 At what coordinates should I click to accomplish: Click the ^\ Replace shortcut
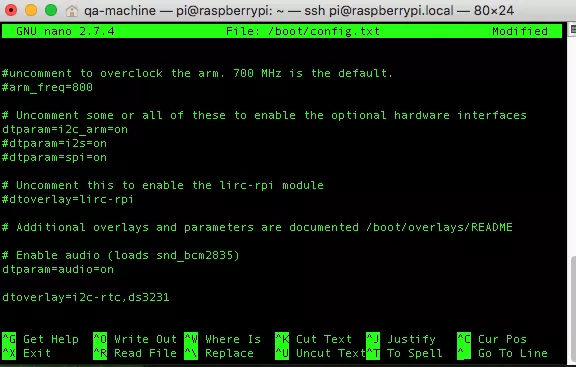[x=219, y=353]
